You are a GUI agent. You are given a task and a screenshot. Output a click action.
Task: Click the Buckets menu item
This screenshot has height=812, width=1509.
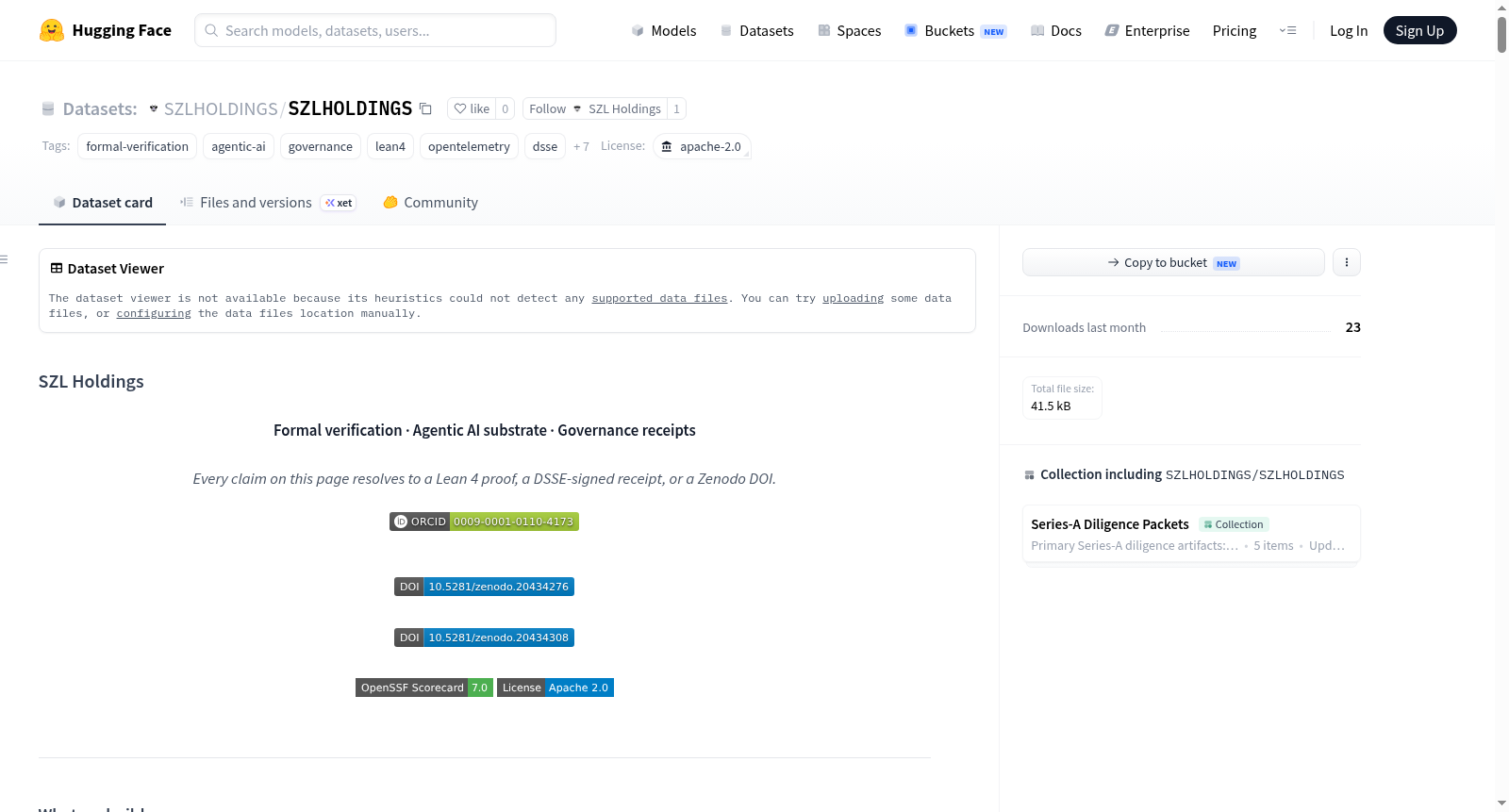pos(955,31)
